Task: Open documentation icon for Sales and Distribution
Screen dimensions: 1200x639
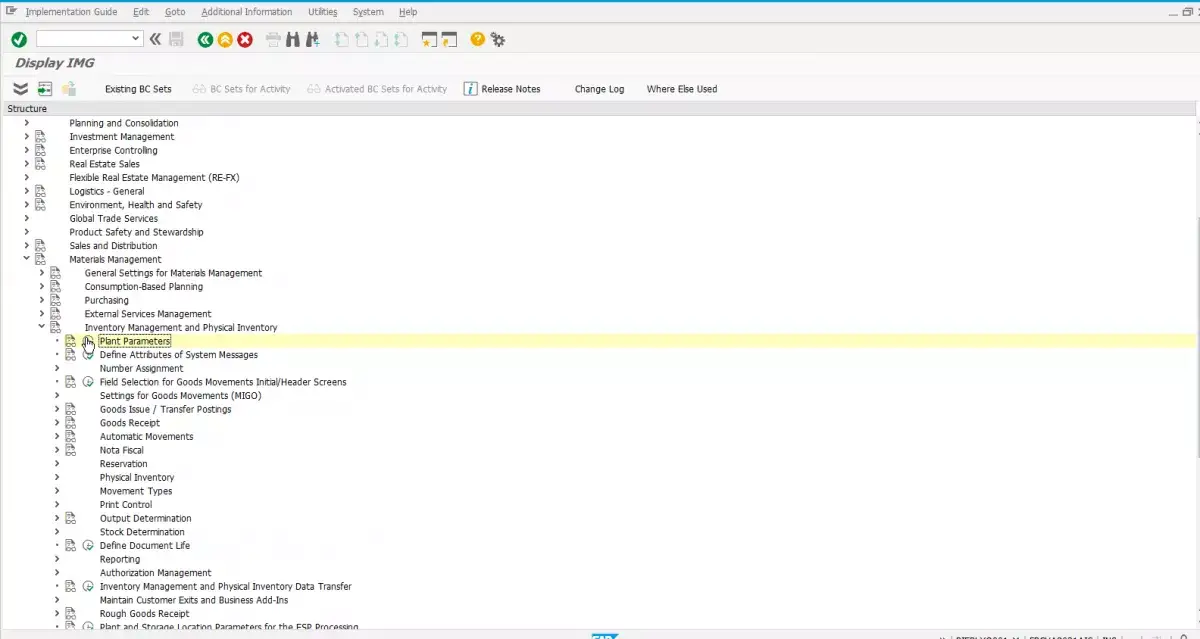Action: point(40,246)
